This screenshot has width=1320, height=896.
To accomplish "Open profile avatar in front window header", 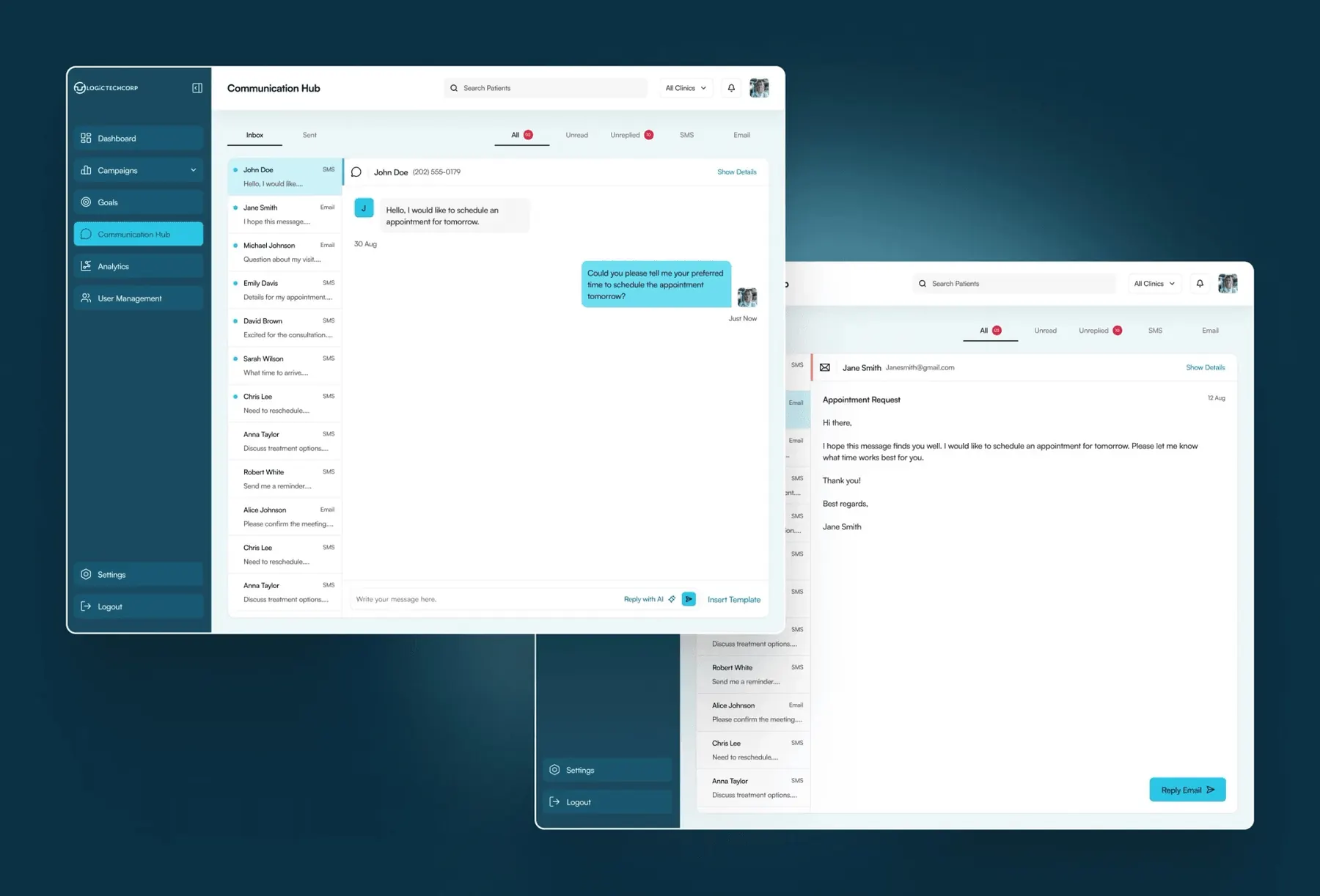I will (x=759, y=88).
